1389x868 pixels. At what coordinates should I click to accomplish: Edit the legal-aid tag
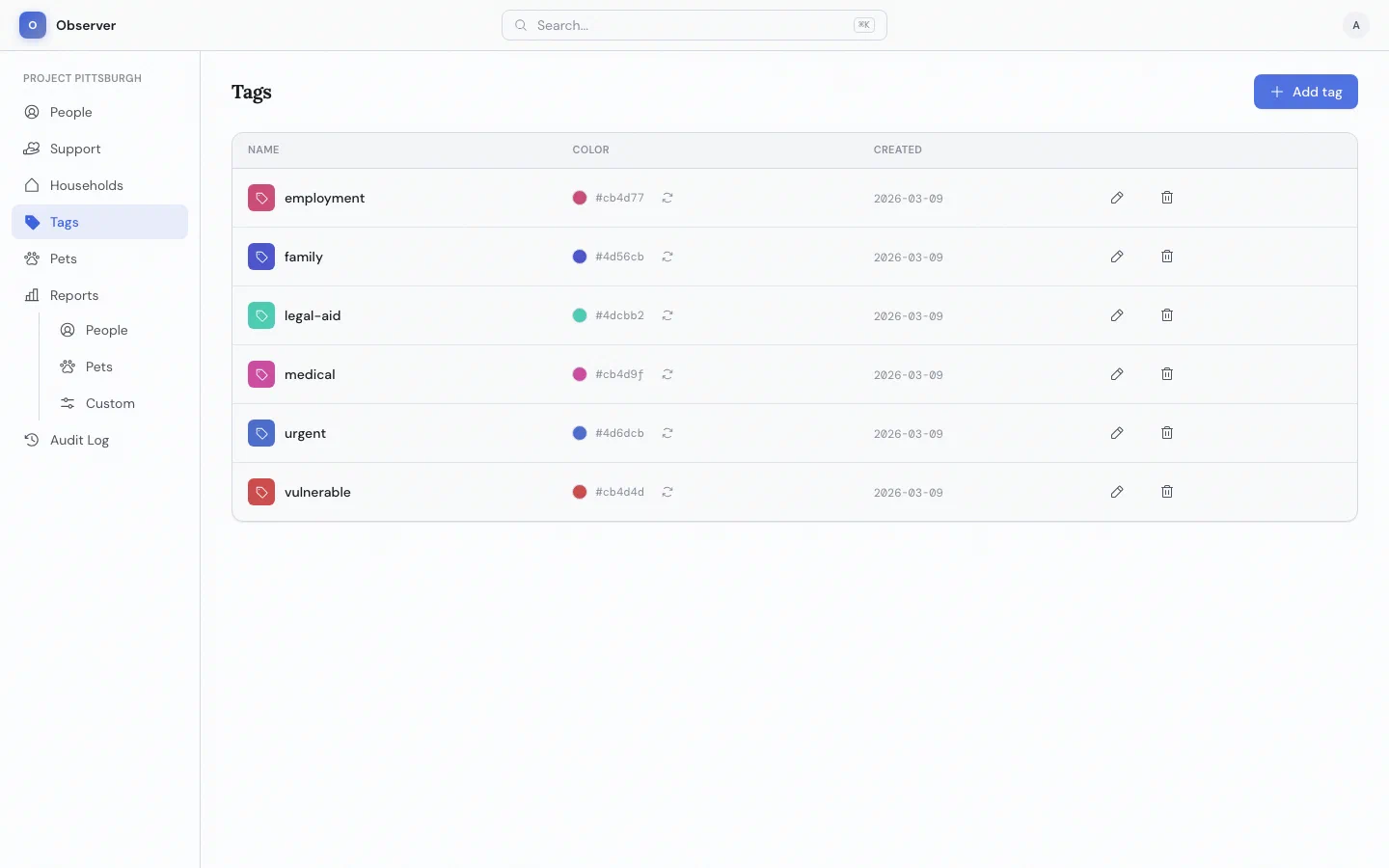click(1117, 315)
